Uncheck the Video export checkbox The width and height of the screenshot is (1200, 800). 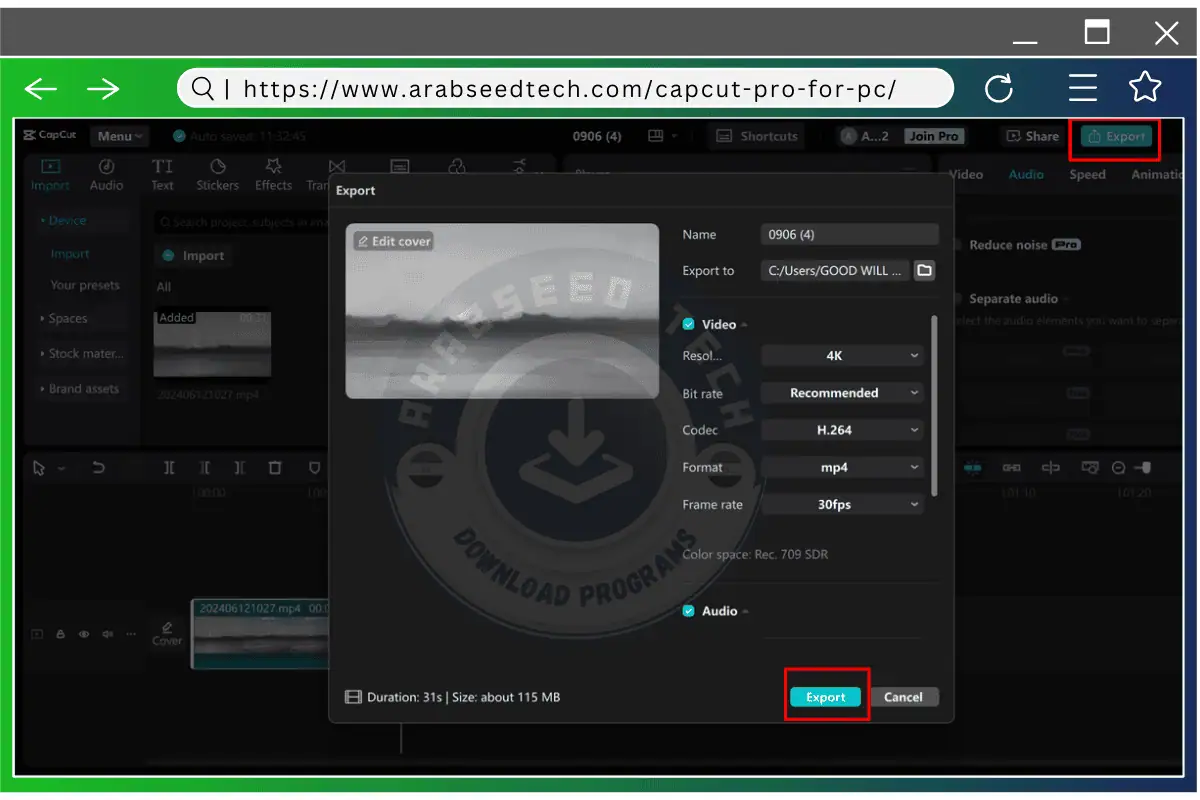pyautogui.click(x=689, y=324)
